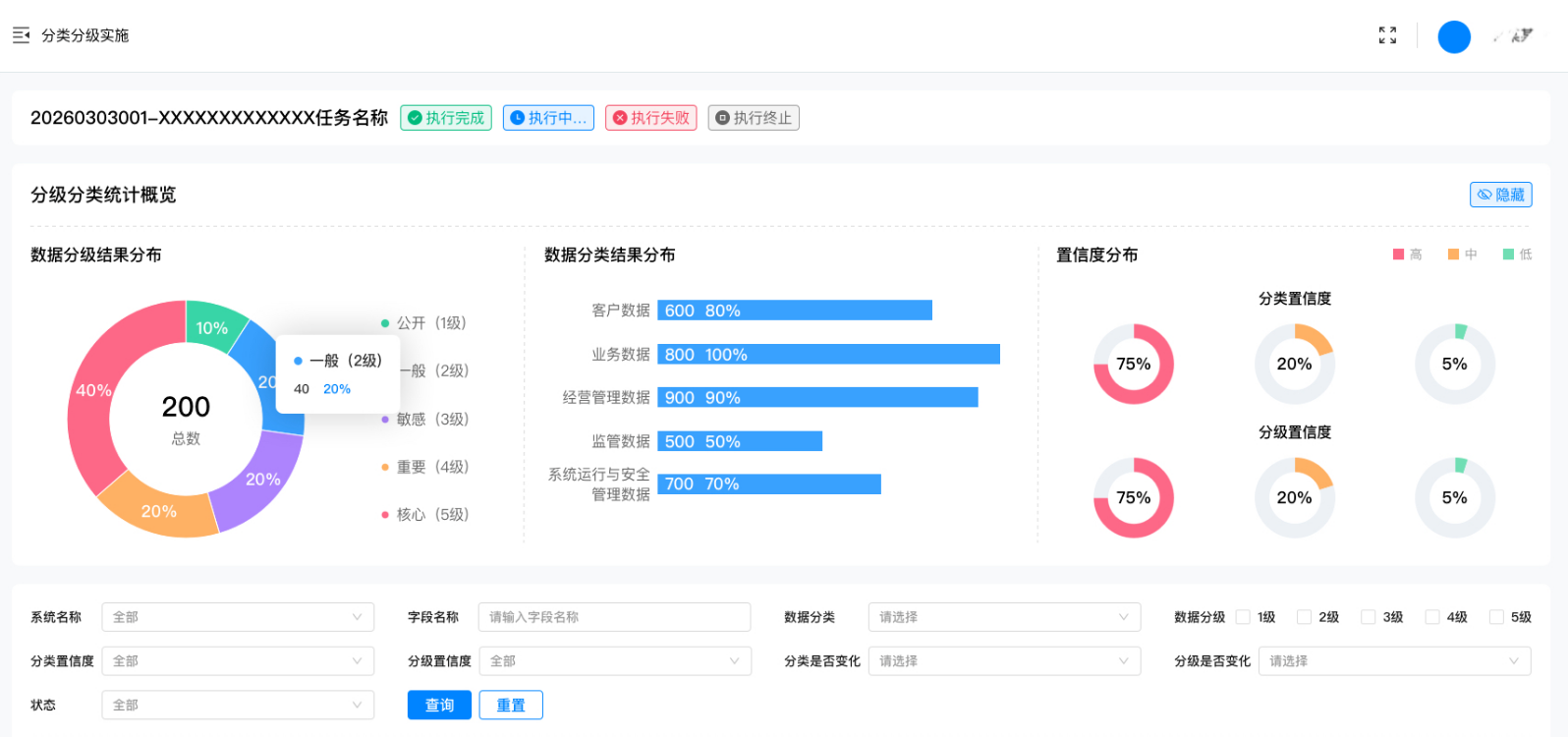Open the 分级置信度 dropdown
1568x737 pixels.
pos(615,661)
